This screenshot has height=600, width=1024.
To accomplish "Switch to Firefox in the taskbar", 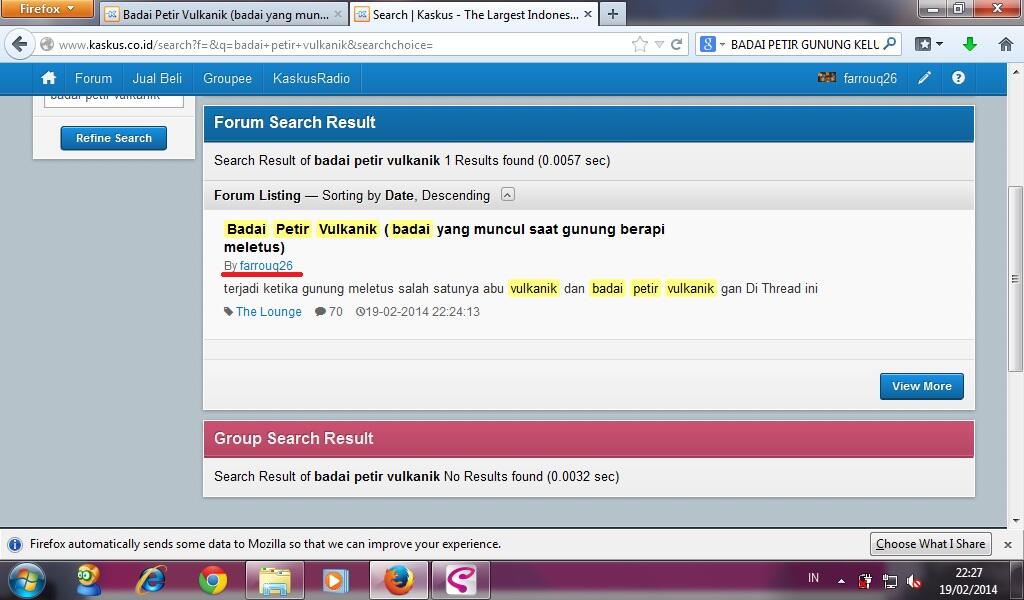I will 398,580.
